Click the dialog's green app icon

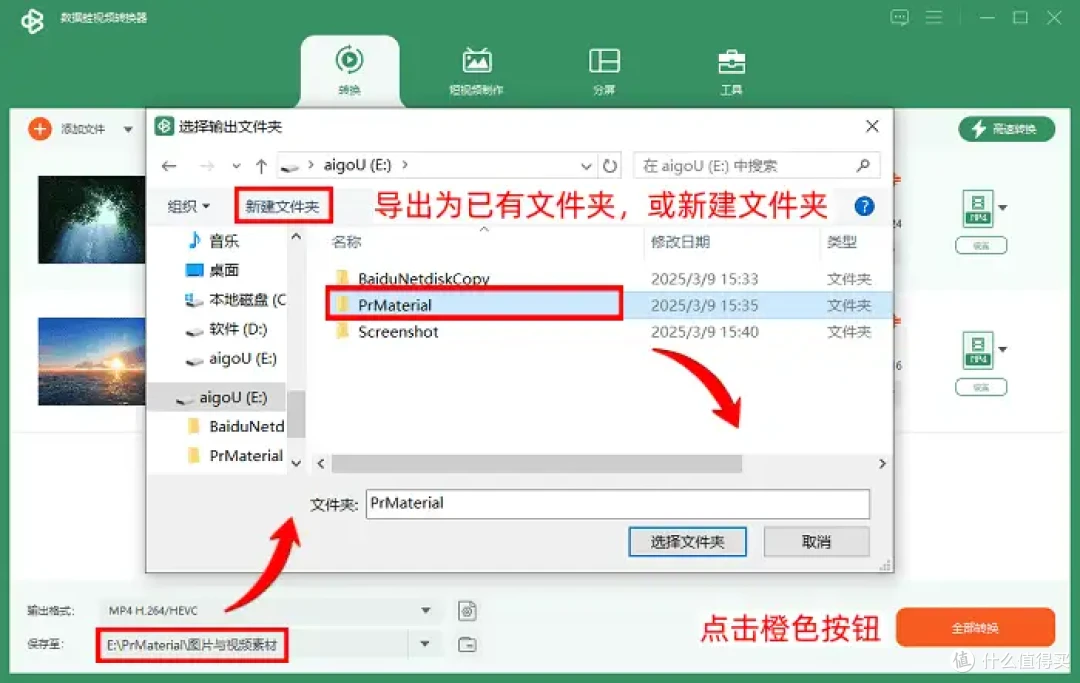[x=164, y=126]
